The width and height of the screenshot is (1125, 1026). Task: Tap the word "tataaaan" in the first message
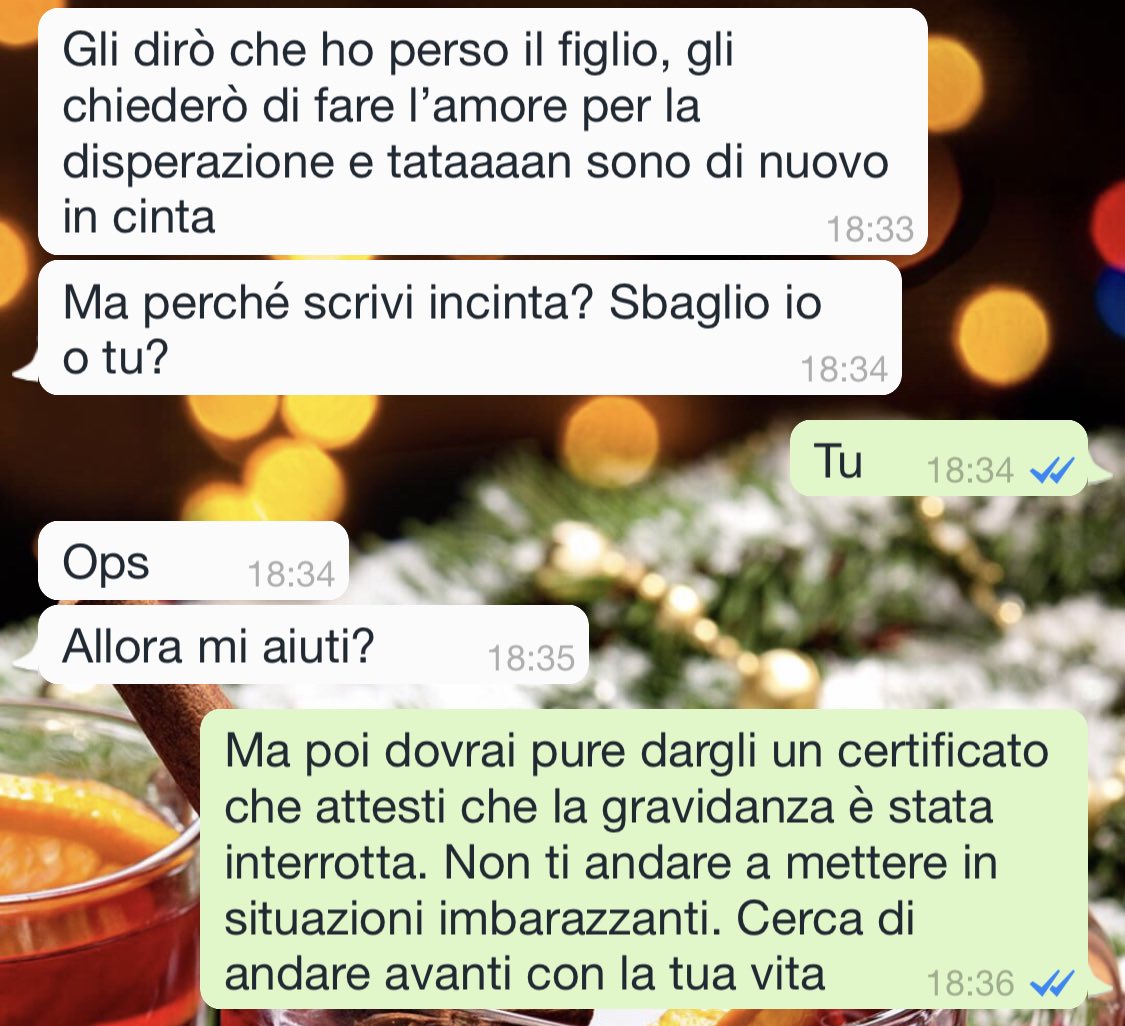click(479, 162)
